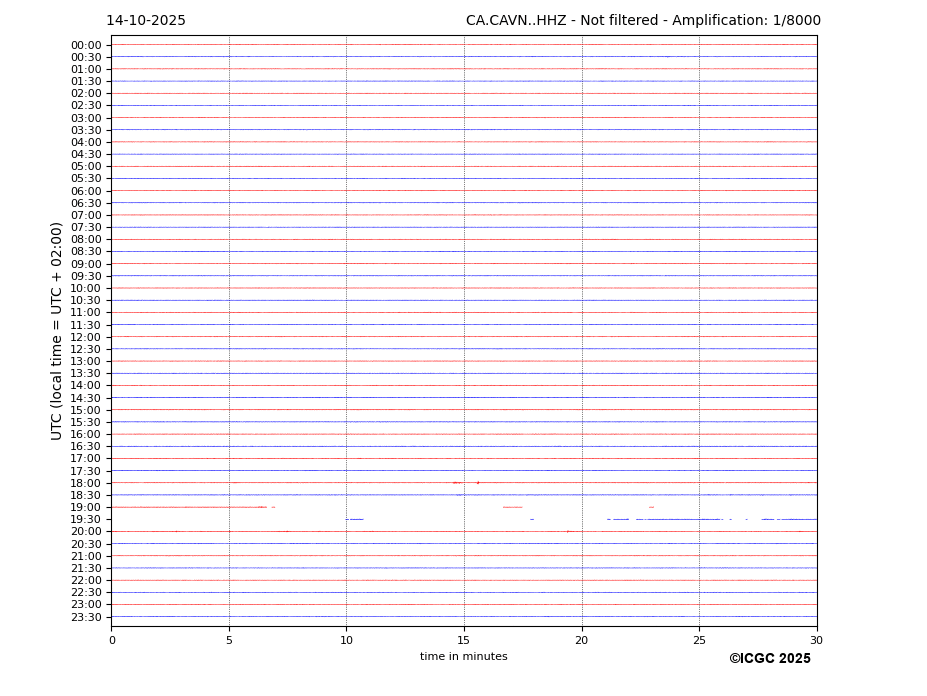Click the x-axis tick label 30
This screenshot has height=696, width=927.
click(x=816, y=641)
